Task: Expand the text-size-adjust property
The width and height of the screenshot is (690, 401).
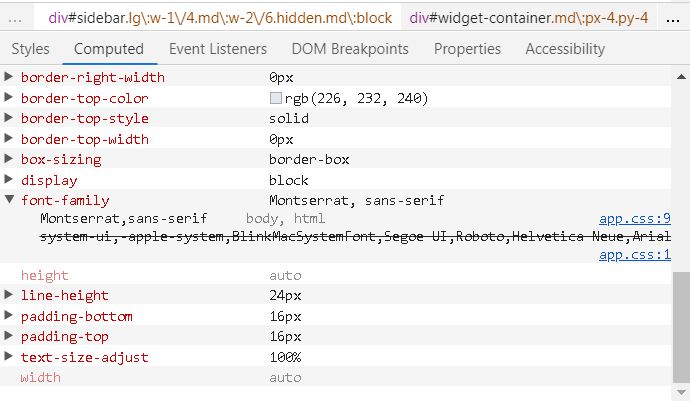Action: 8,356
